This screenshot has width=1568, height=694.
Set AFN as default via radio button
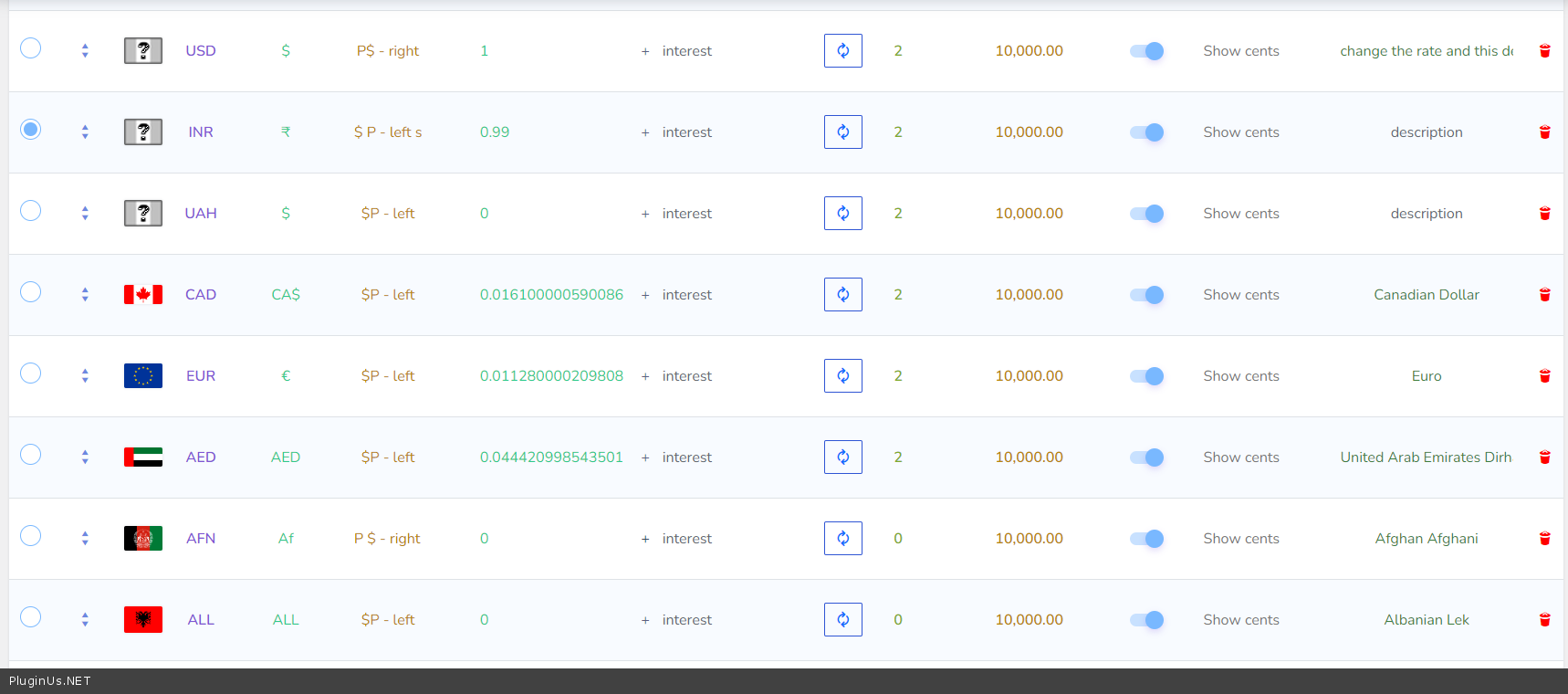(x=31, y=535)
